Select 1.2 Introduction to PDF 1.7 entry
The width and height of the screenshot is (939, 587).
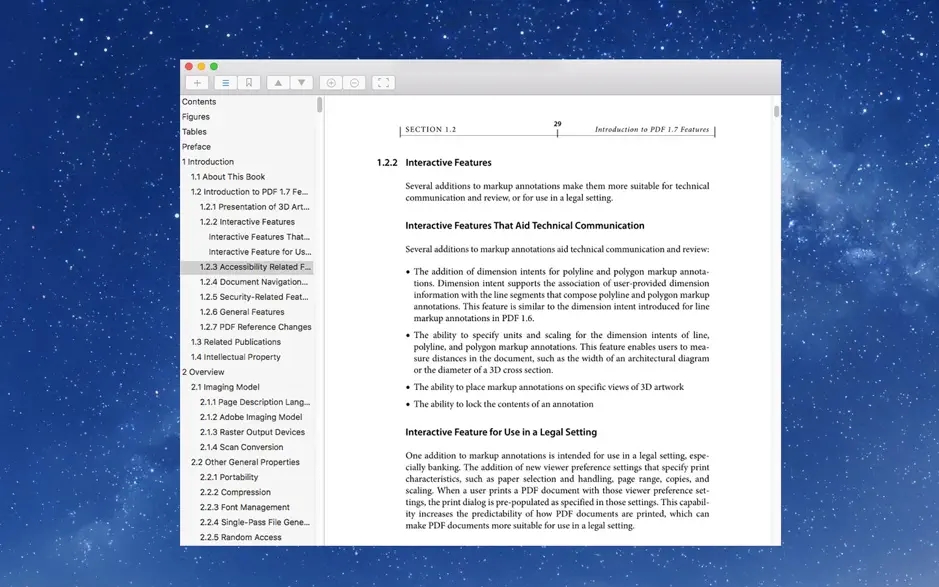pos(249,192)
